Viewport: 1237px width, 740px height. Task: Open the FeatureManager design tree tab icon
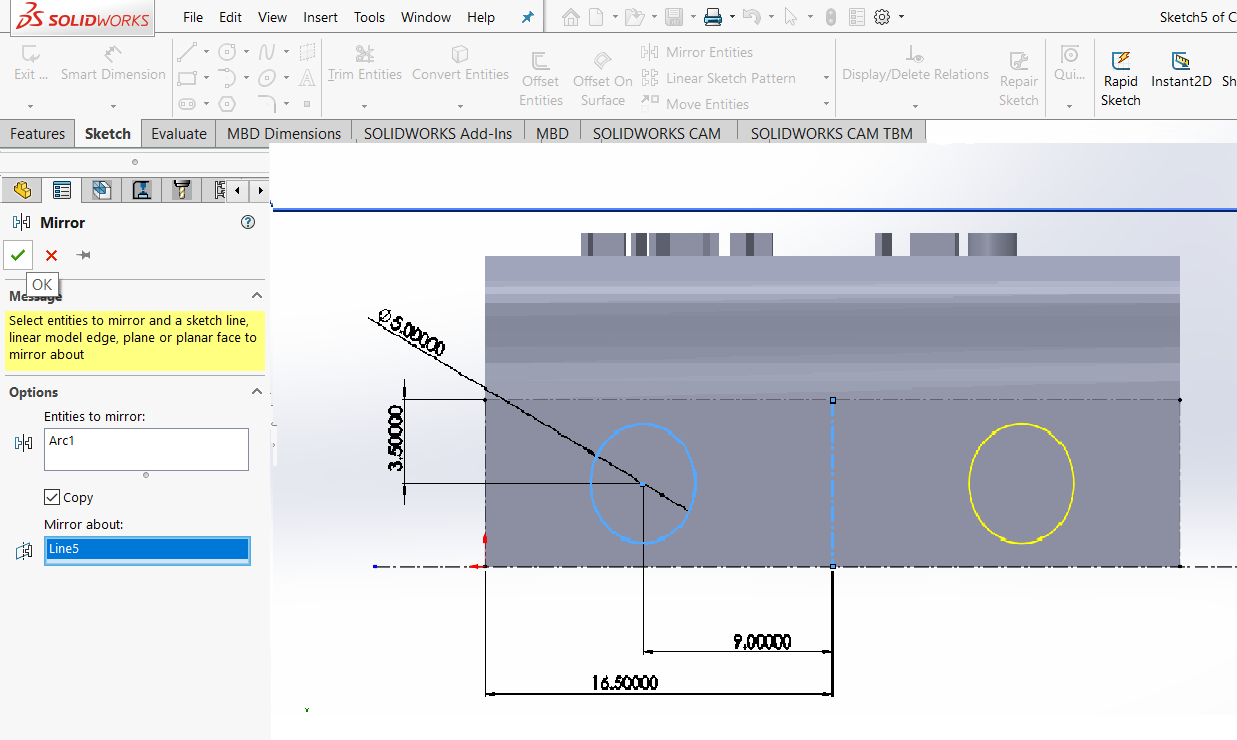click(x=22, y=190)
